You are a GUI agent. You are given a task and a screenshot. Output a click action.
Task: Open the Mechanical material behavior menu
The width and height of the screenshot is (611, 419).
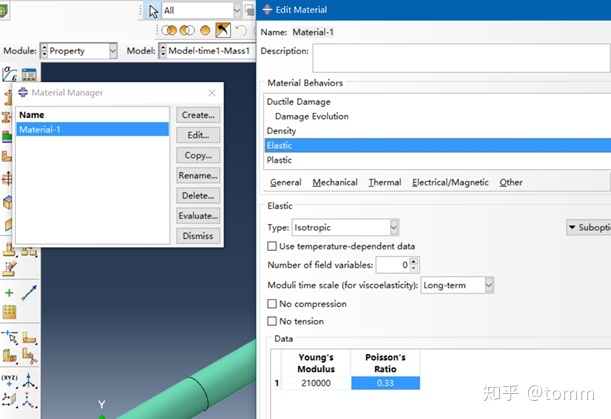coord(335,182)
